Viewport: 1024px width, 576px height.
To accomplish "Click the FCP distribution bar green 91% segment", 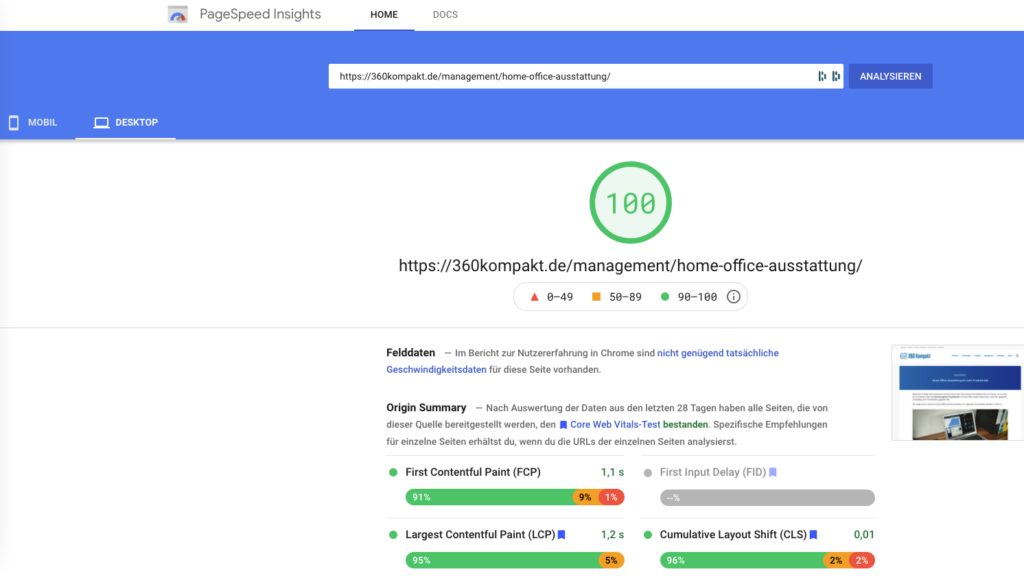I will (x=490, y=498).
